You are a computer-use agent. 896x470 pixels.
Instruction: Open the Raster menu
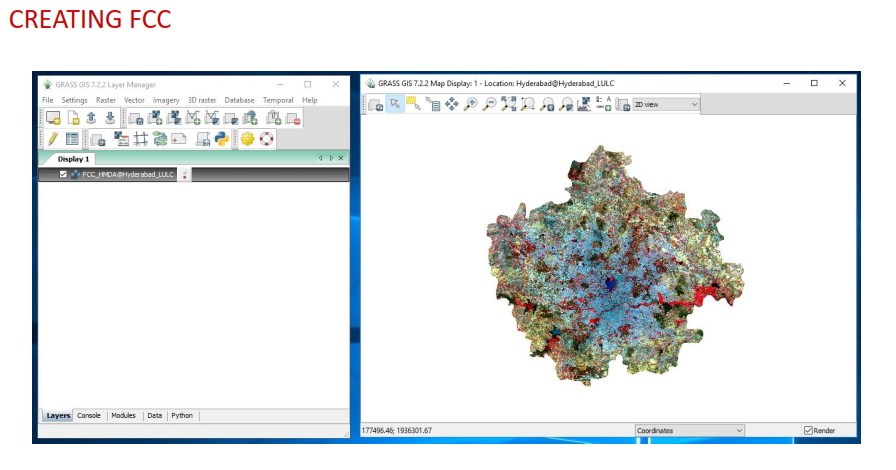pos(106,100)
